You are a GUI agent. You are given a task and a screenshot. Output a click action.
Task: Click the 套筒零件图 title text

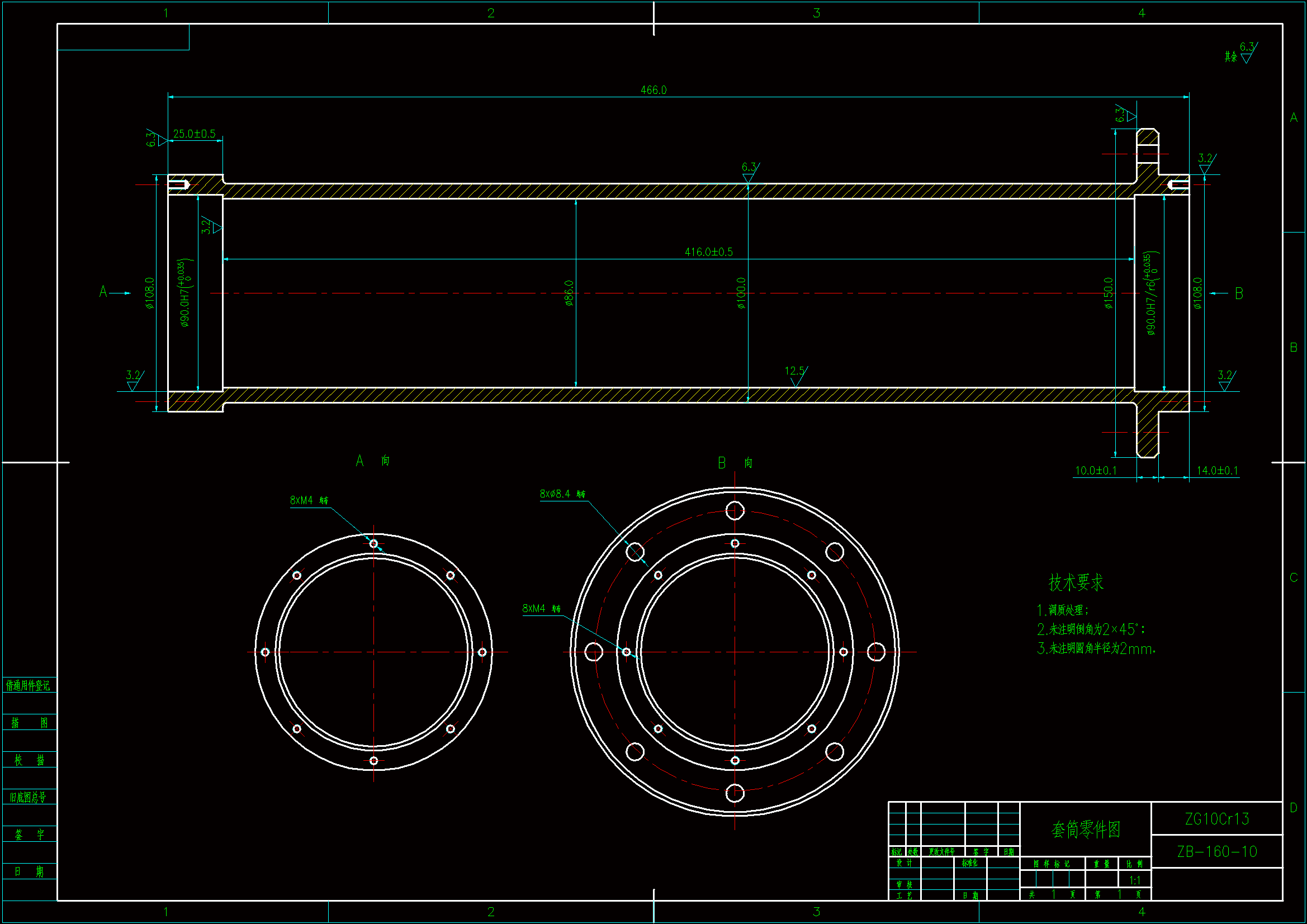click(x=1085, y=830)
